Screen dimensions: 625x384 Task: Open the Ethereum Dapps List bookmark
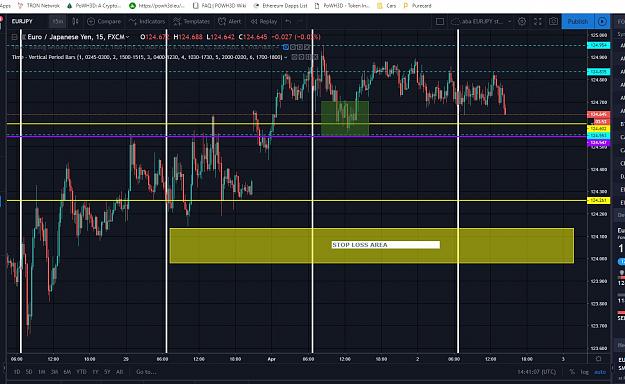(x=281, y=6)
